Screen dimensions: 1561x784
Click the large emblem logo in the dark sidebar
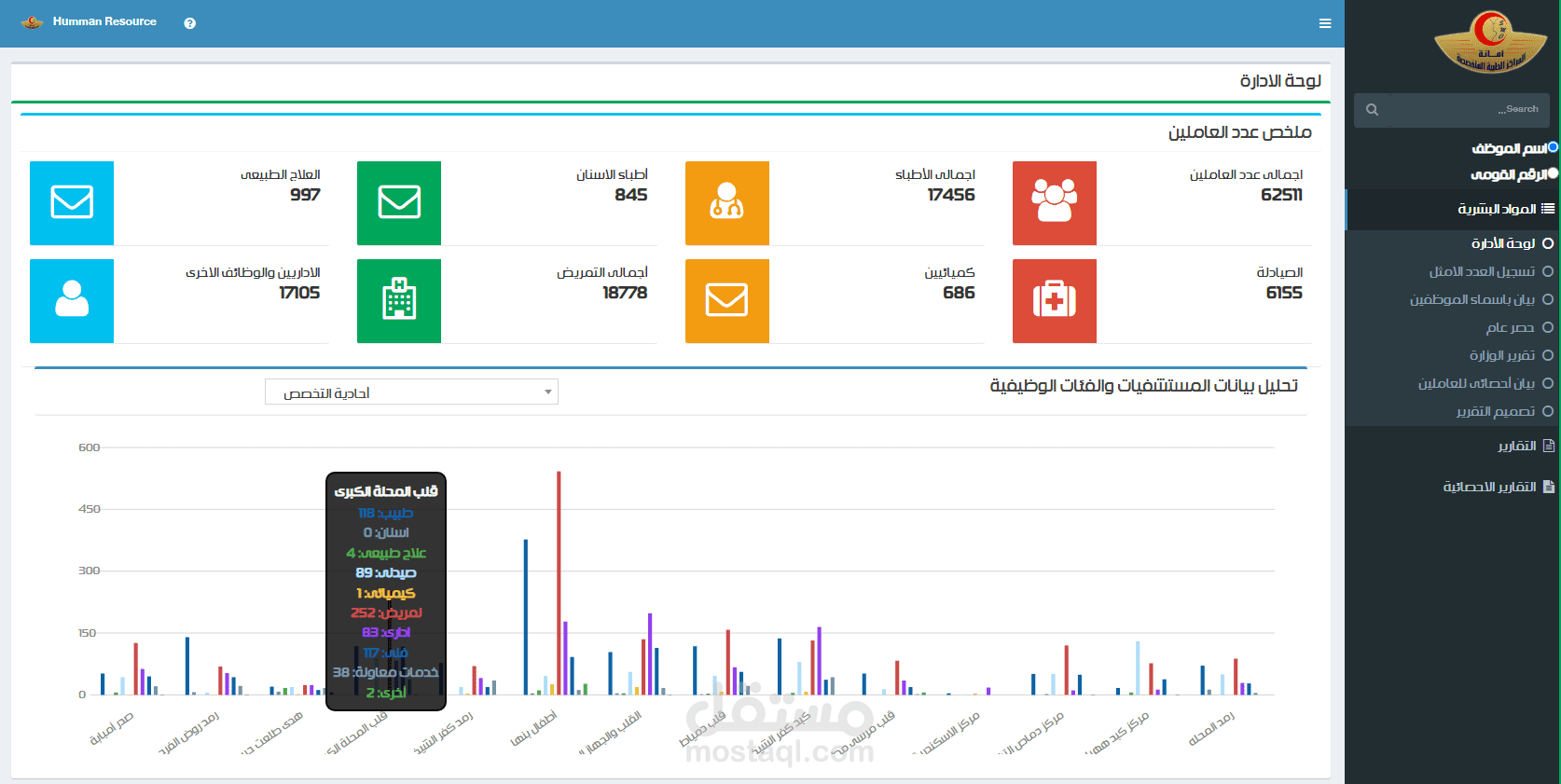click(1490, 43)
